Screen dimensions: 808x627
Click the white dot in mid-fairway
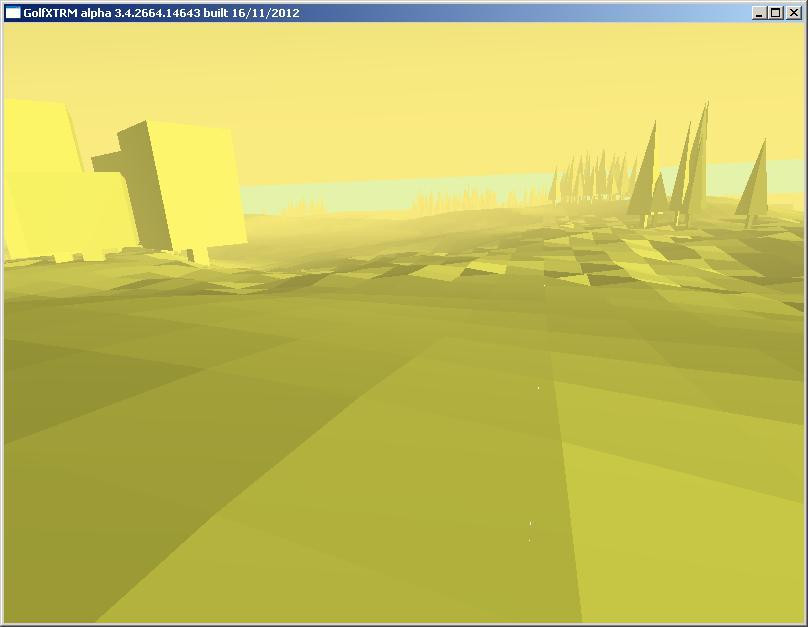pyautogui.click(x=538, y=387)
